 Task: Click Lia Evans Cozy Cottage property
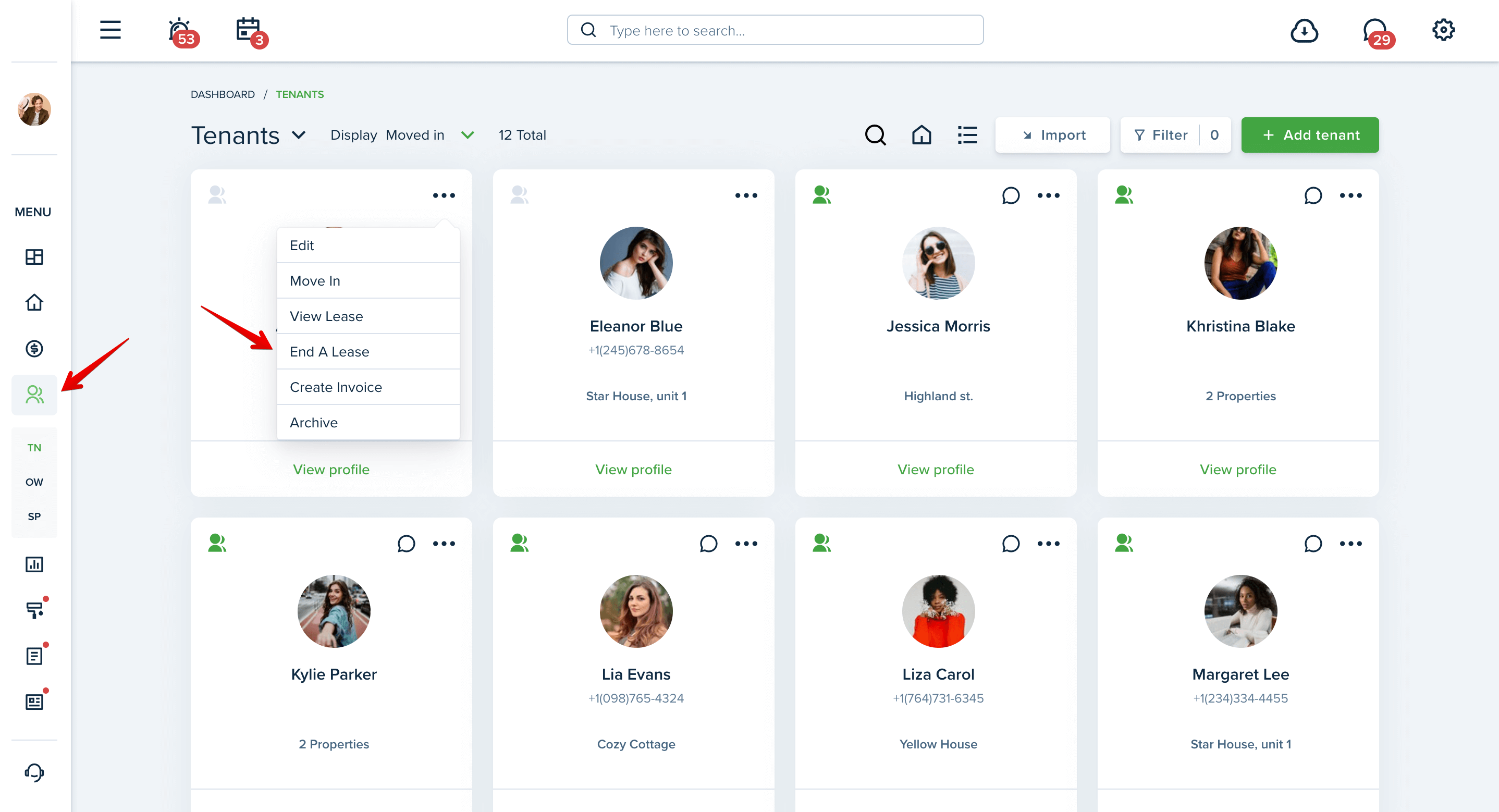coord(636,744)
